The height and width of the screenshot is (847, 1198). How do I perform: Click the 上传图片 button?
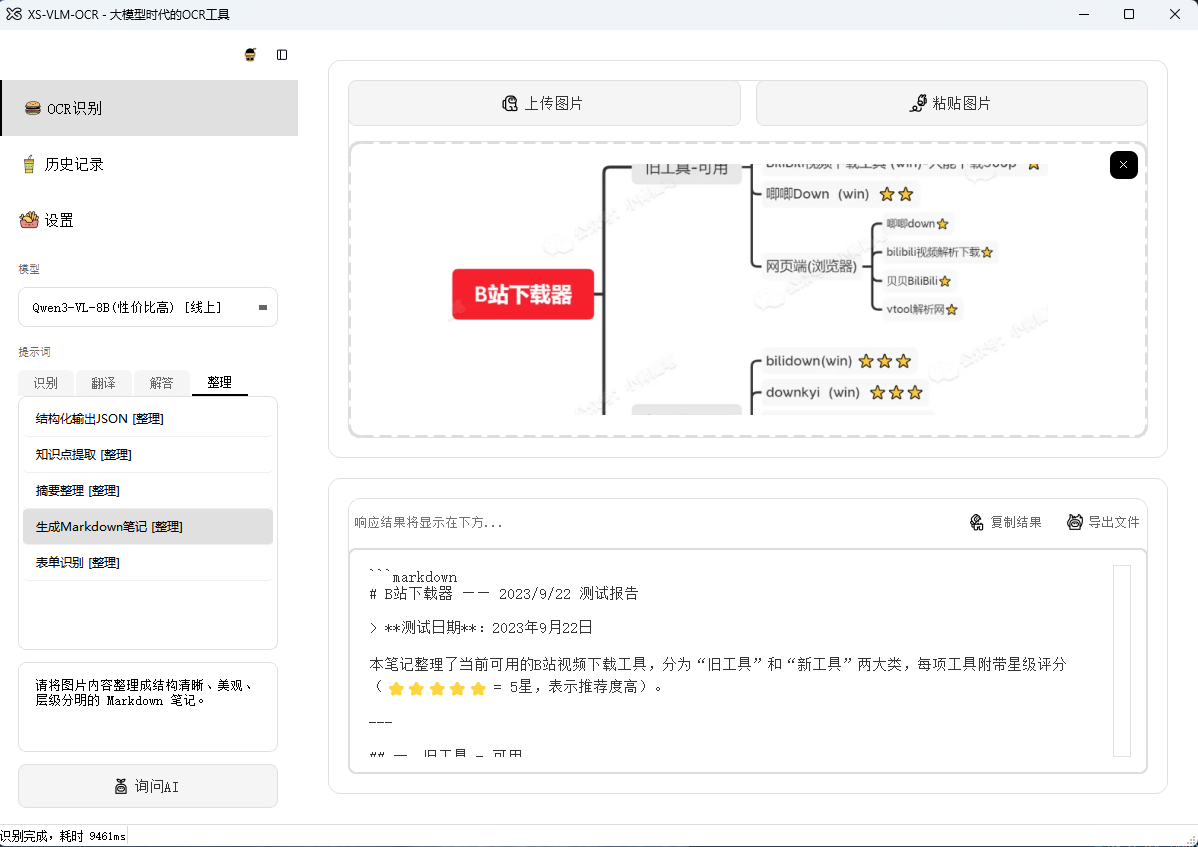[544, 103]
